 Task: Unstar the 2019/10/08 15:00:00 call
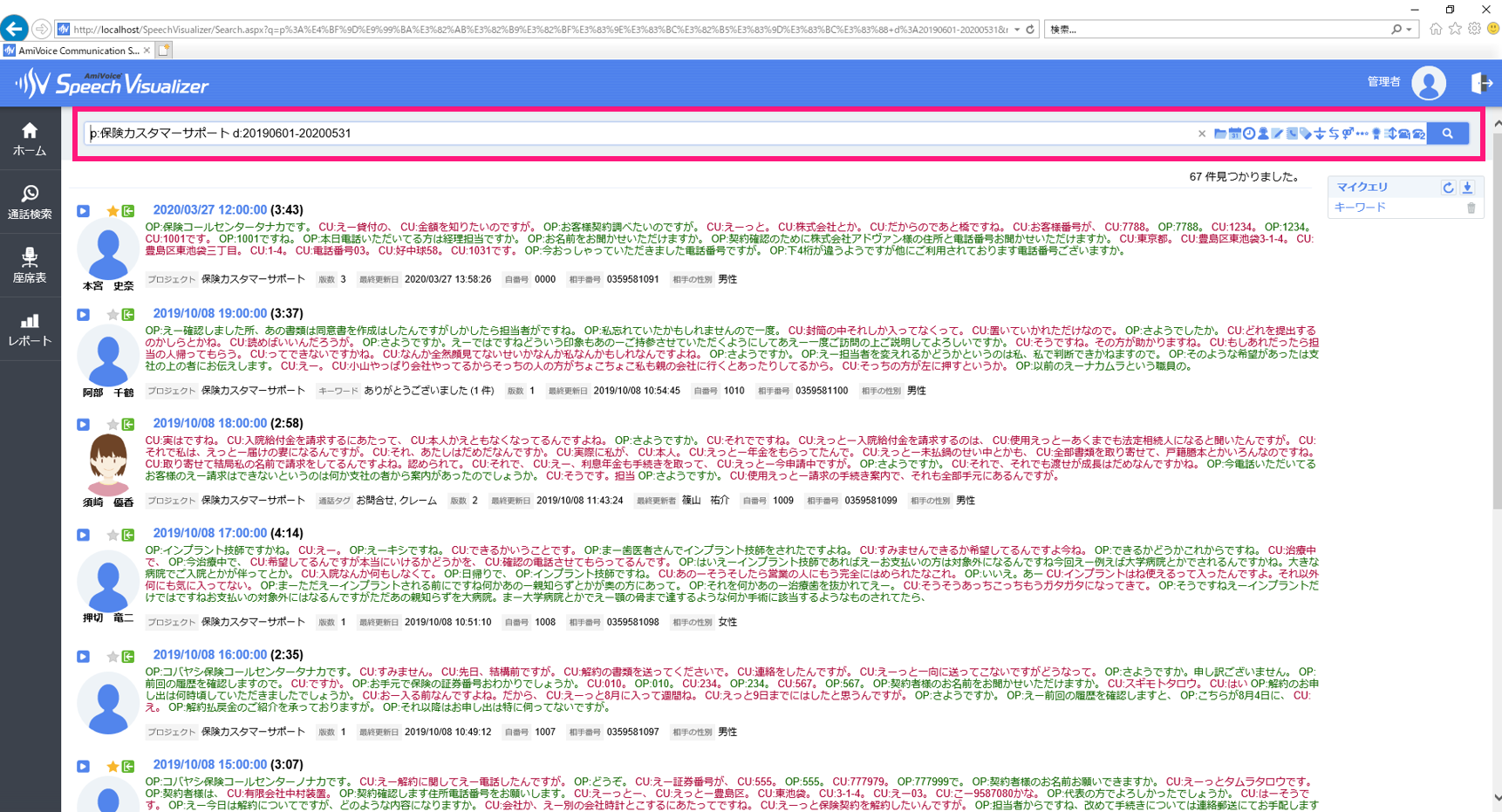click(113, 766)
